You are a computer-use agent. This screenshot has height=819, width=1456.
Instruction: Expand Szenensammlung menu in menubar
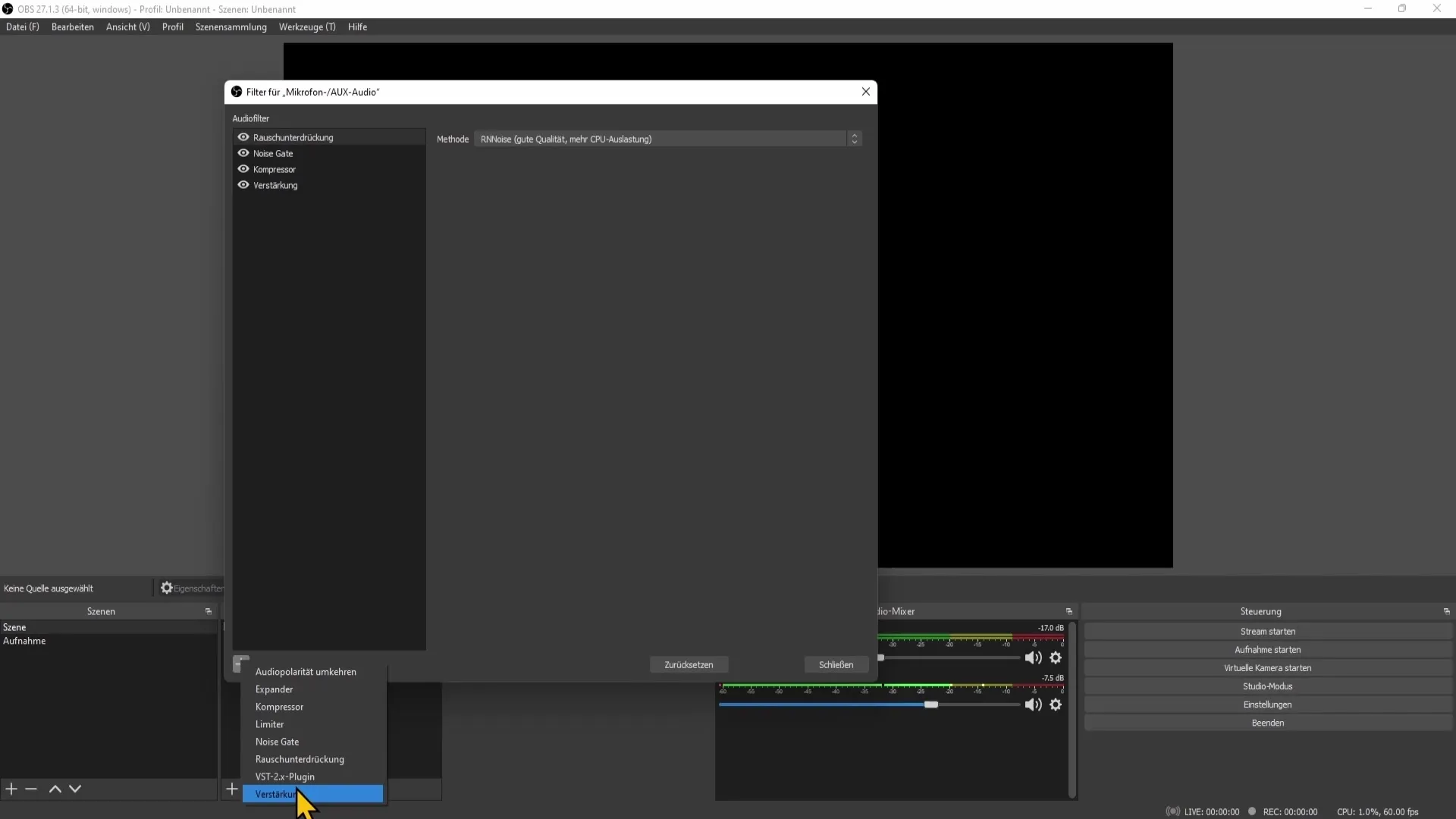(x=231, y=27)
